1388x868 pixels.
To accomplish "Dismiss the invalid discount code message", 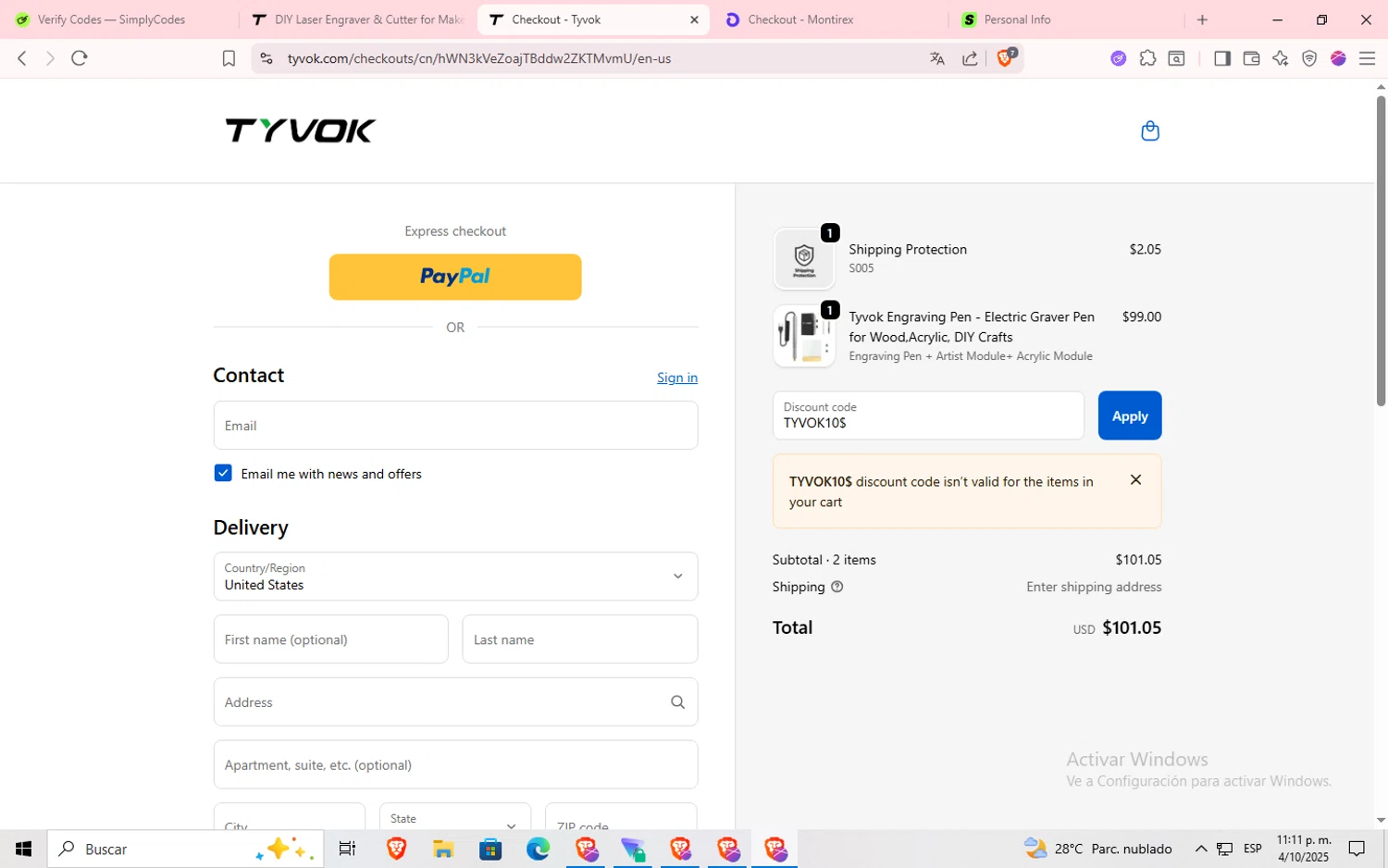I will [x=1135, y=479].
